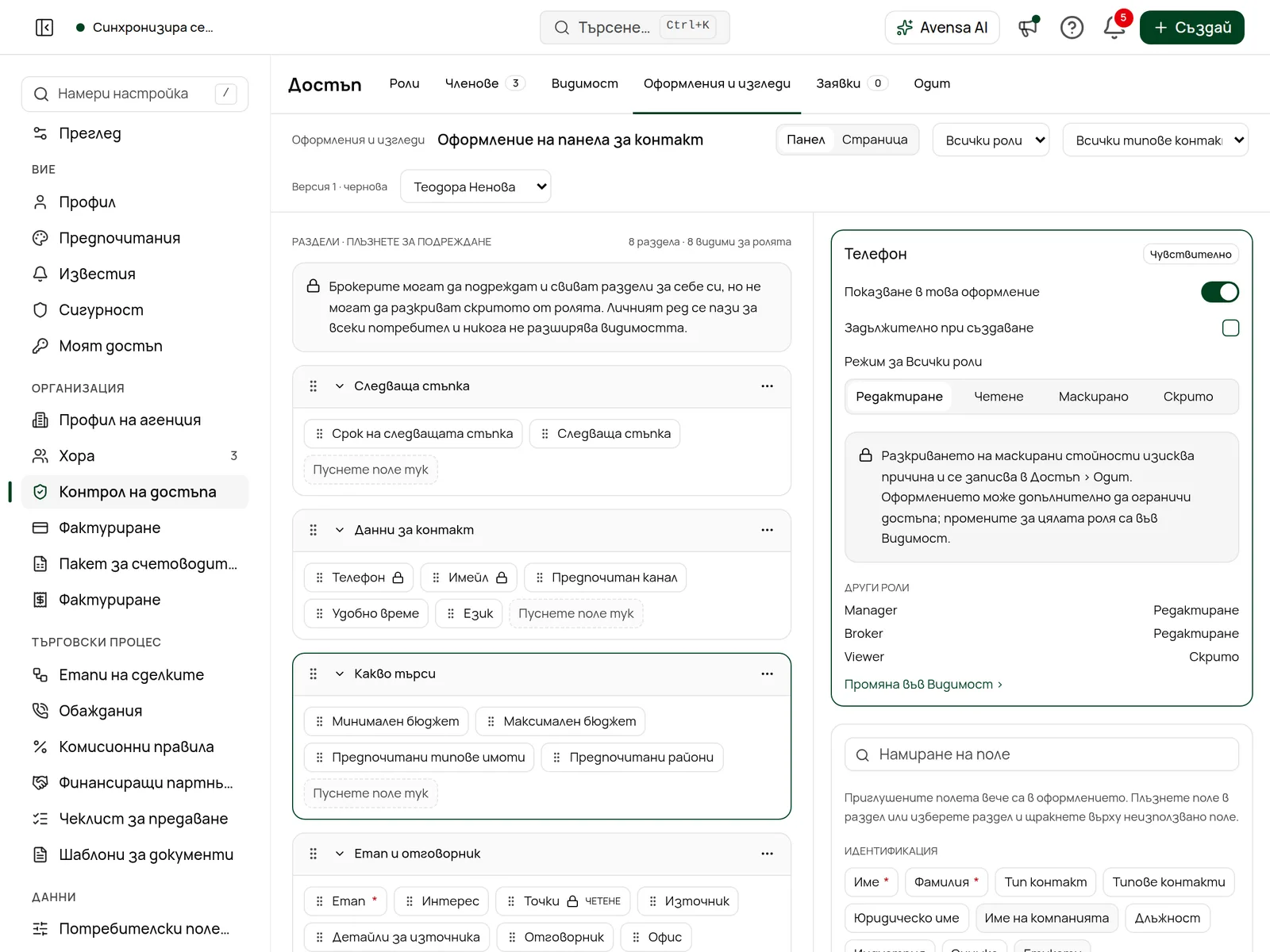Click the Намери настройка search box

click(x=135, y=94)
